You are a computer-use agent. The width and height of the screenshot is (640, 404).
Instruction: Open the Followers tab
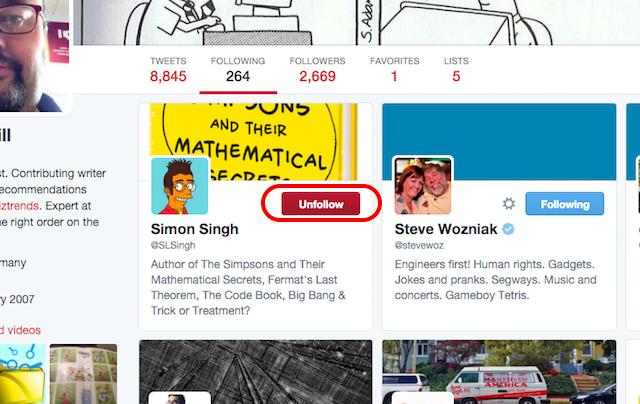point(317,69)
